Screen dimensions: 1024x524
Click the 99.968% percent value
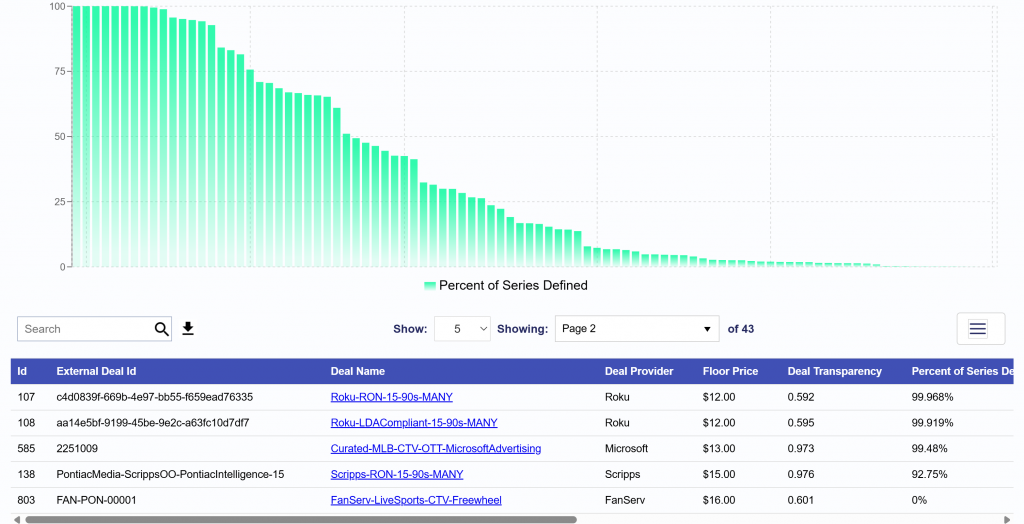tap(932, 397)
